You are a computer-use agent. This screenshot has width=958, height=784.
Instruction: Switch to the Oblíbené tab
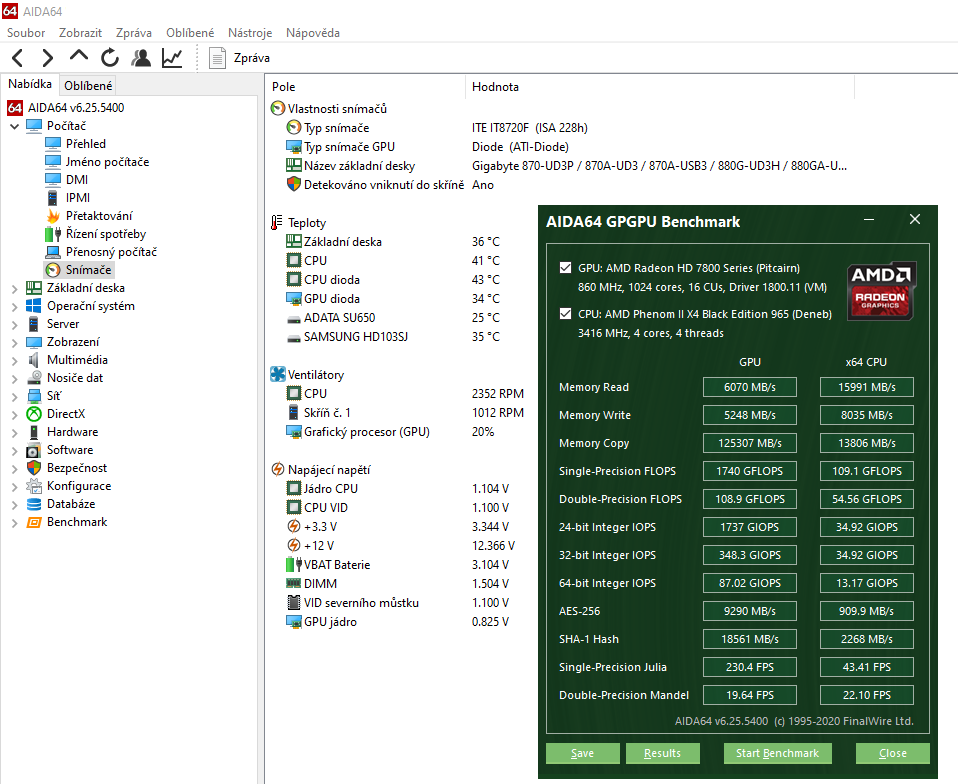[x=88, y=86]
